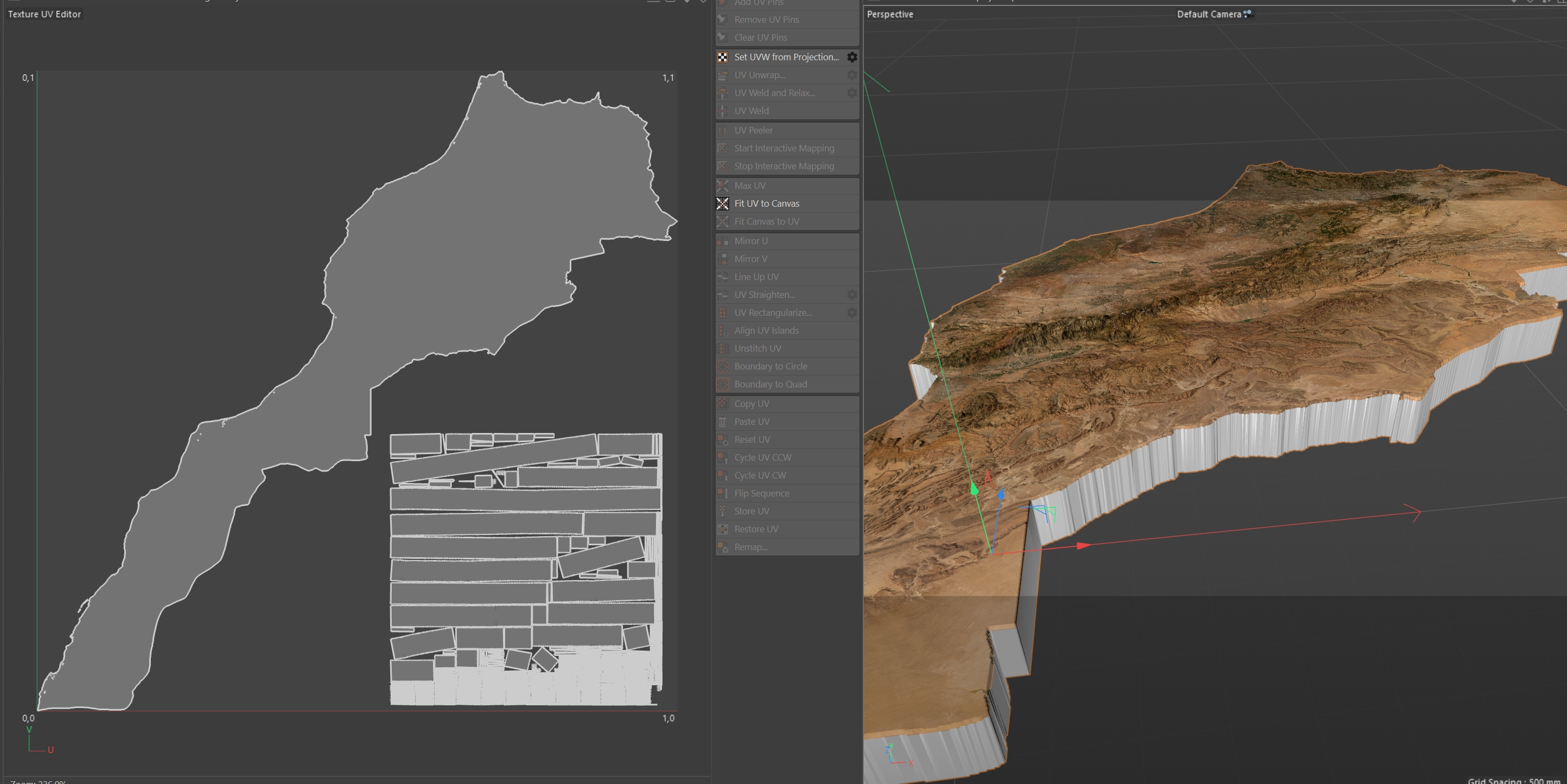The height and width of the screenshot is (784, 1567).
Task: Click the Remove UV Pins entry
Action: (766, 20)
